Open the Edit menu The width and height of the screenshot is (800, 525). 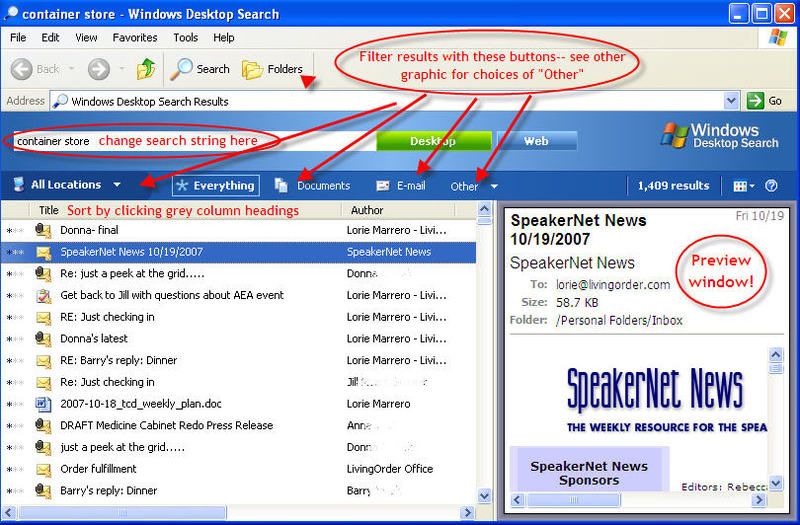point(50,38)
